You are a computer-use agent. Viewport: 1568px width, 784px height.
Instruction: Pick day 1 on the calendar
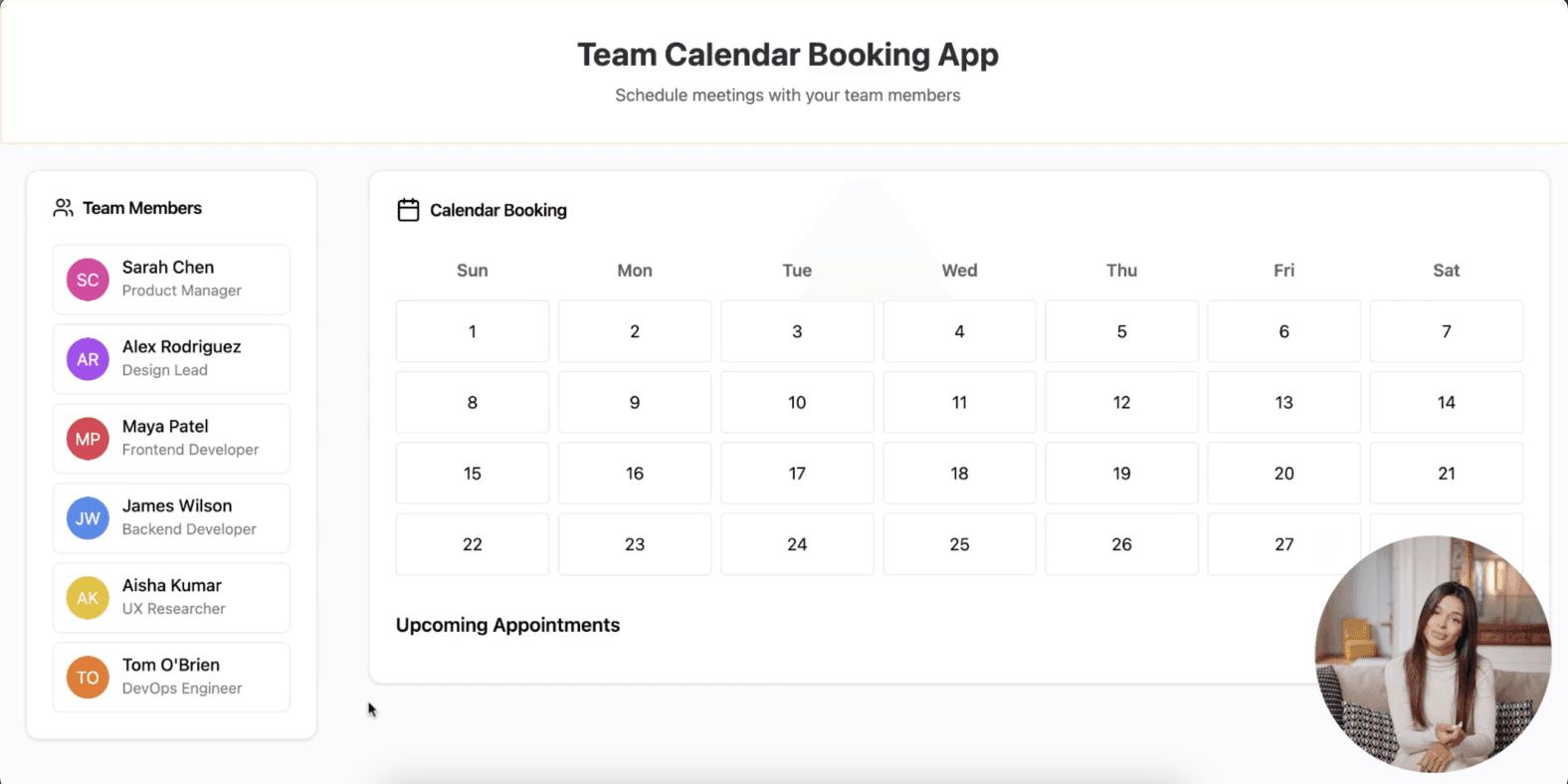pyautogui.click(x=473, y=331)
